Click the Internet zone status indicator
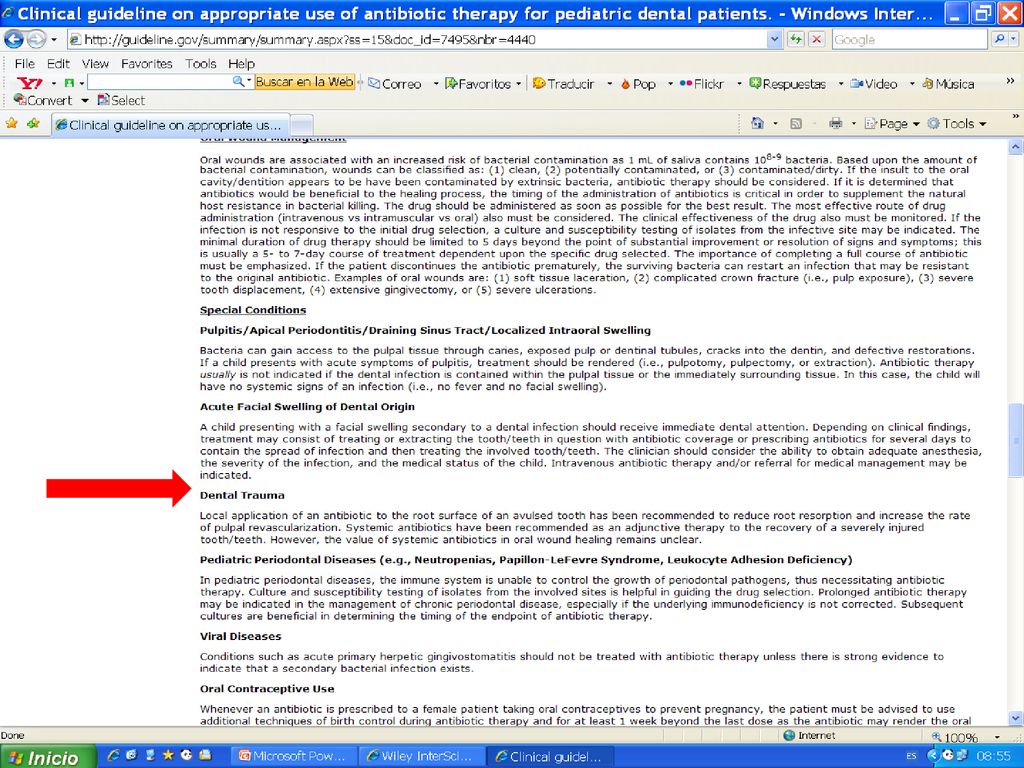Screen dimensions: 1024x768 click(810, 735)
